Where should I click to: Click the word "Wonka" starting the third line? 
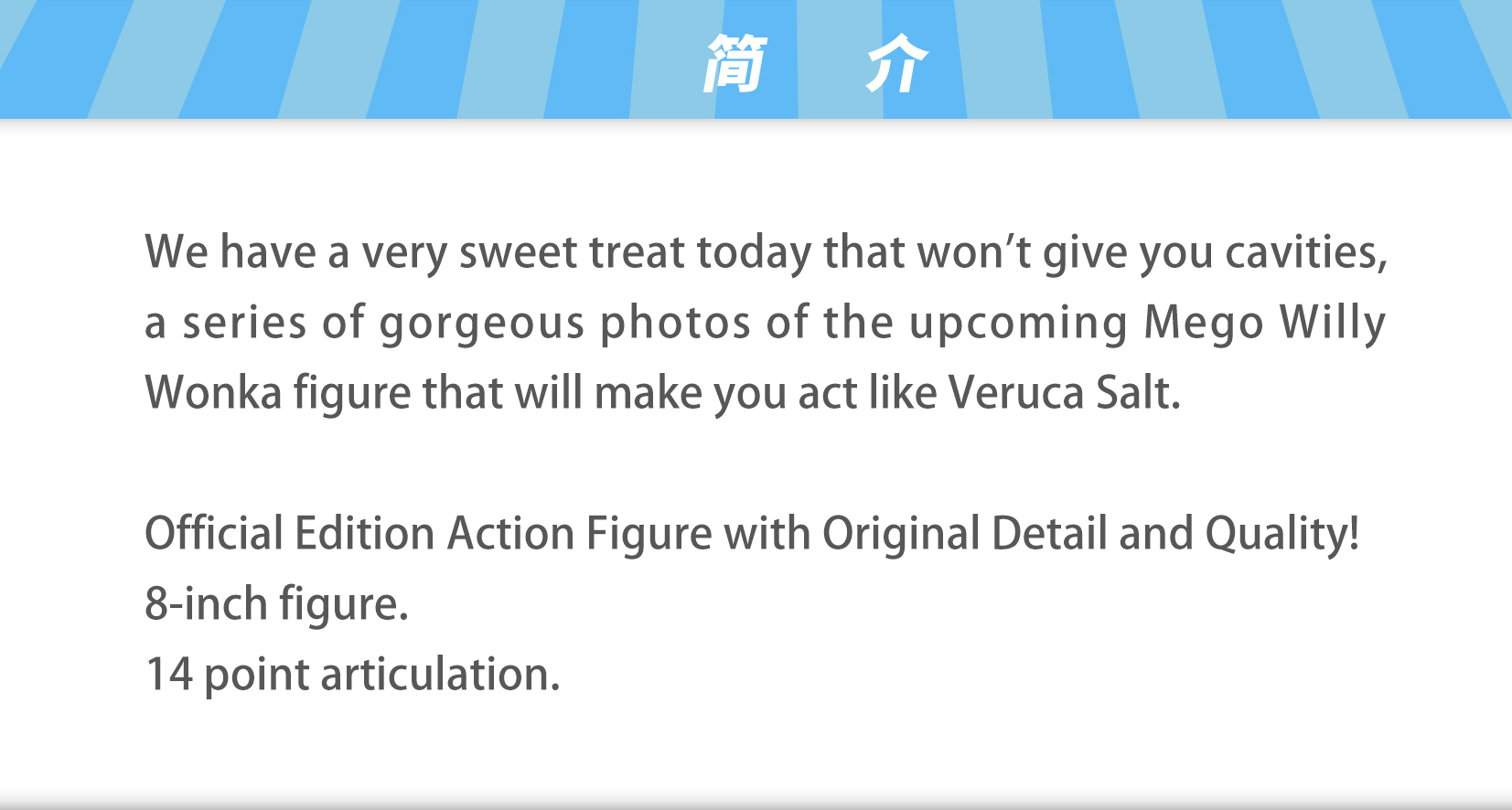point(213,393)
